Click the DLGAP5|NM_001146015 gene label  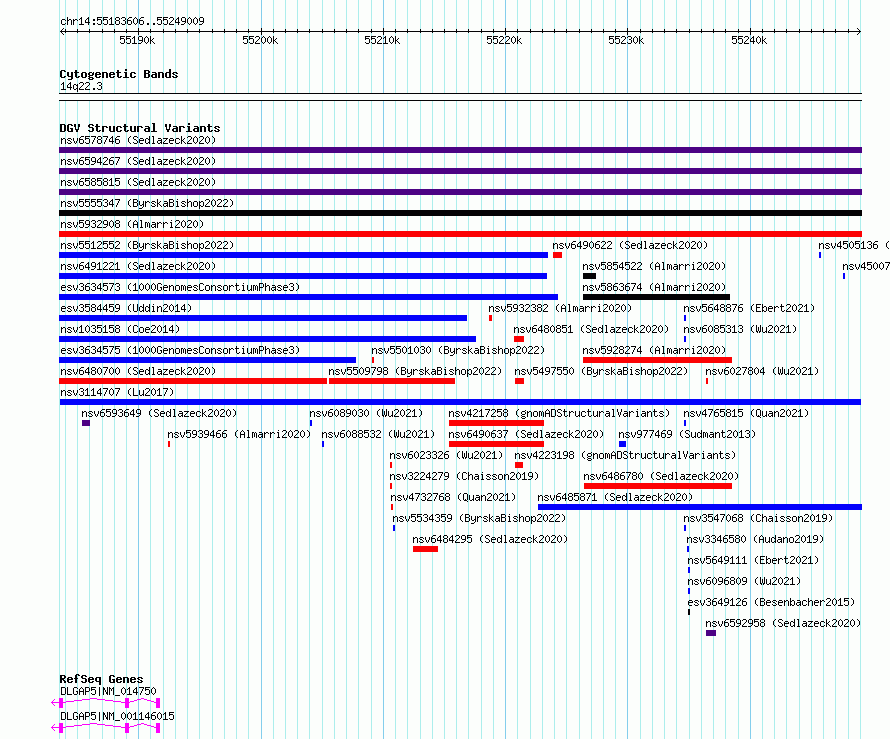pyautogui.click(x=117, y=716)
